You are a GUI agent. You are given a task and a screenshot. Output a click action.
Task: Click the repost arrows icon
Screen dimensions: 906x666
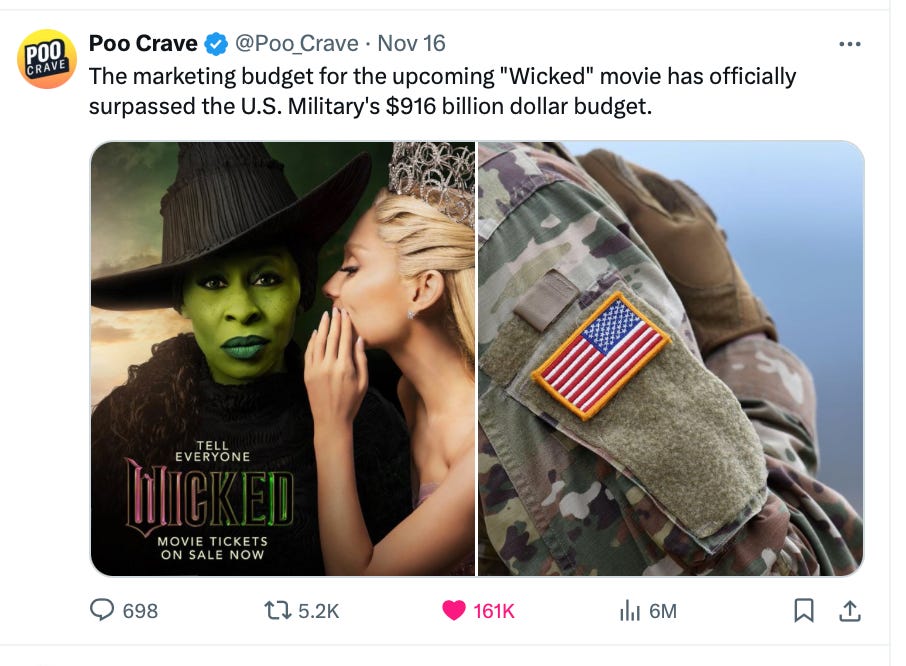tap(277, 611)
